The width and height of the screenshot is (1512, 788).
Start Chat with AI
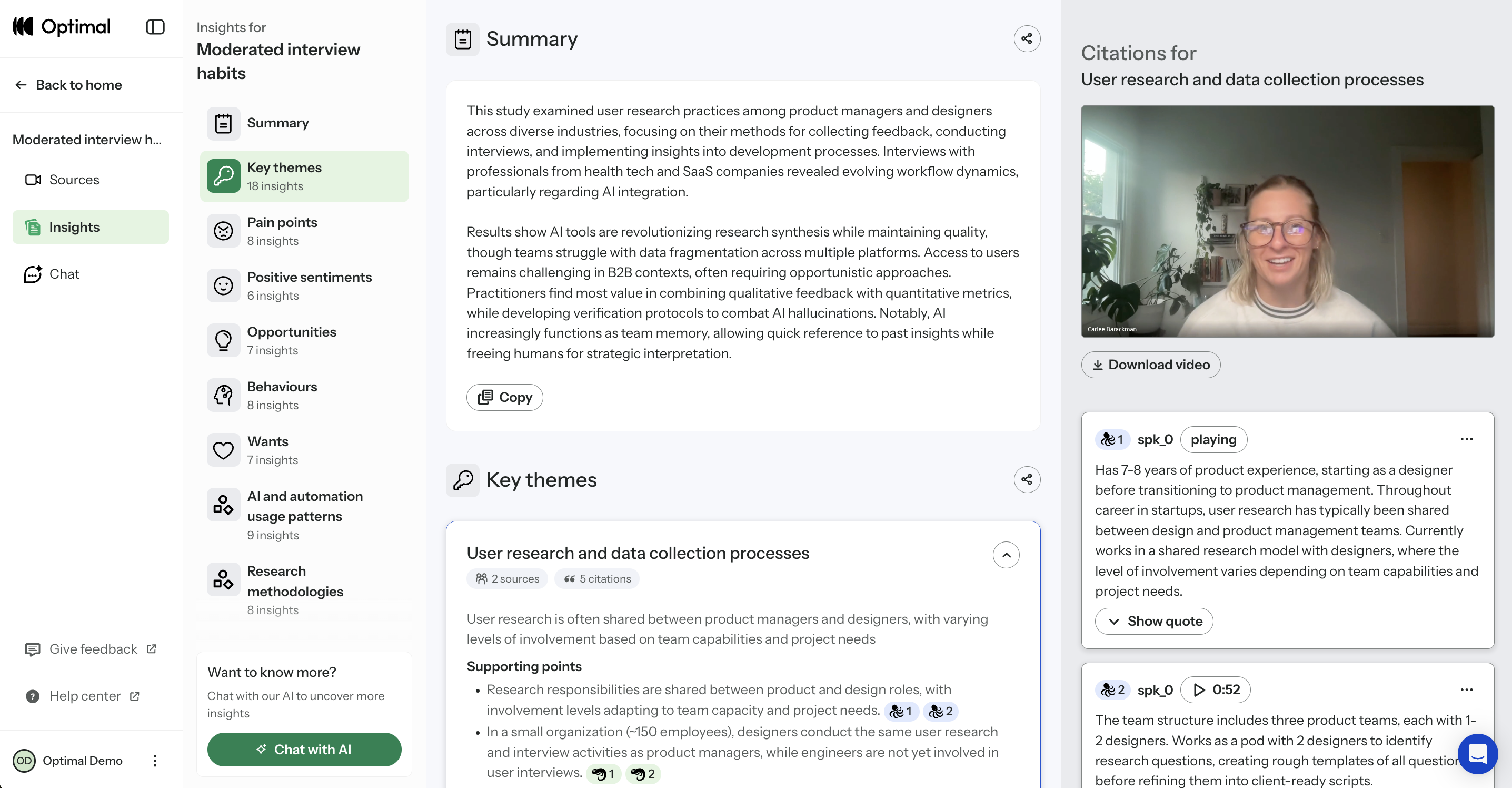tap(304, 749)
